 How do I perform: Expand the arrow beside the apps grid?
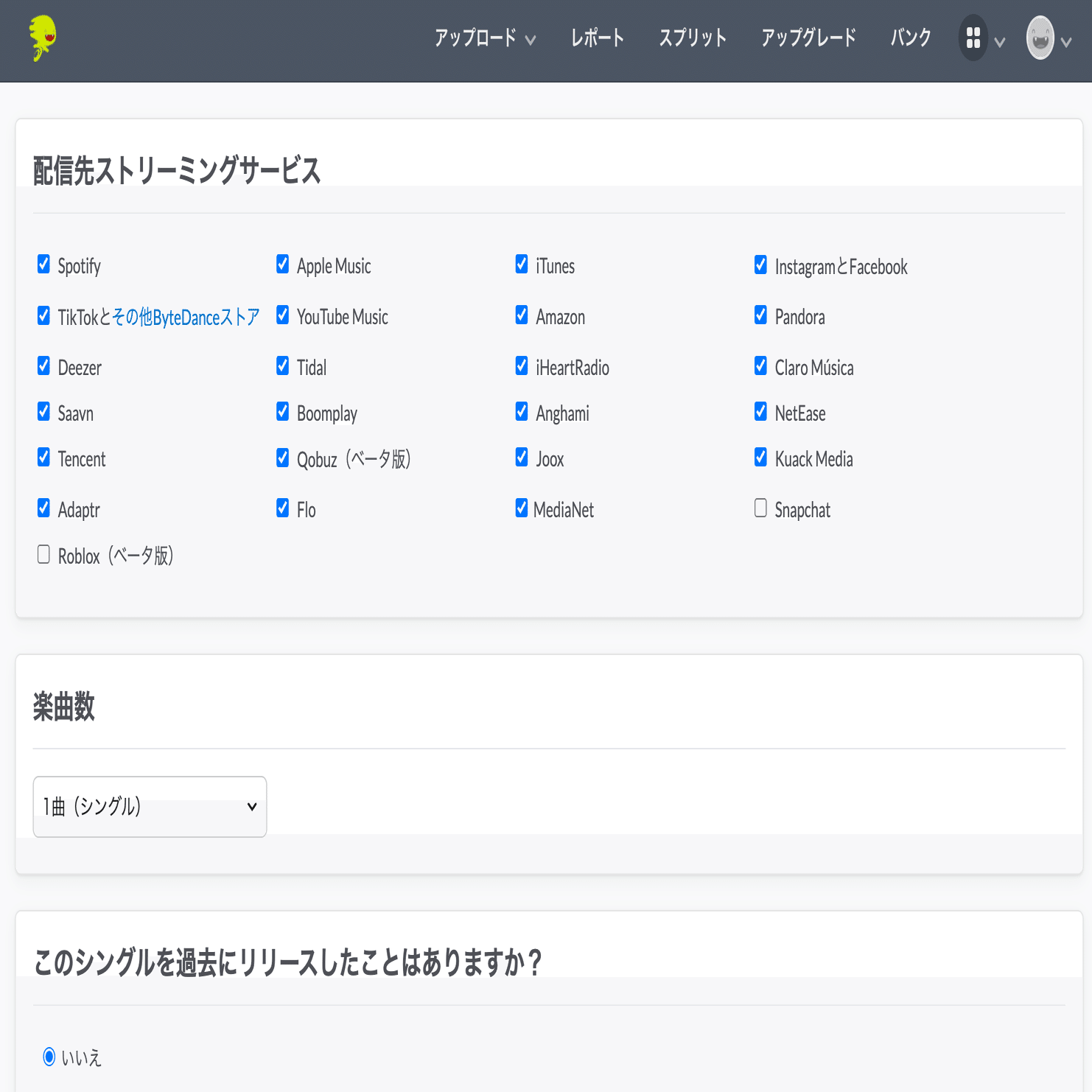[x=1000, y=42]
